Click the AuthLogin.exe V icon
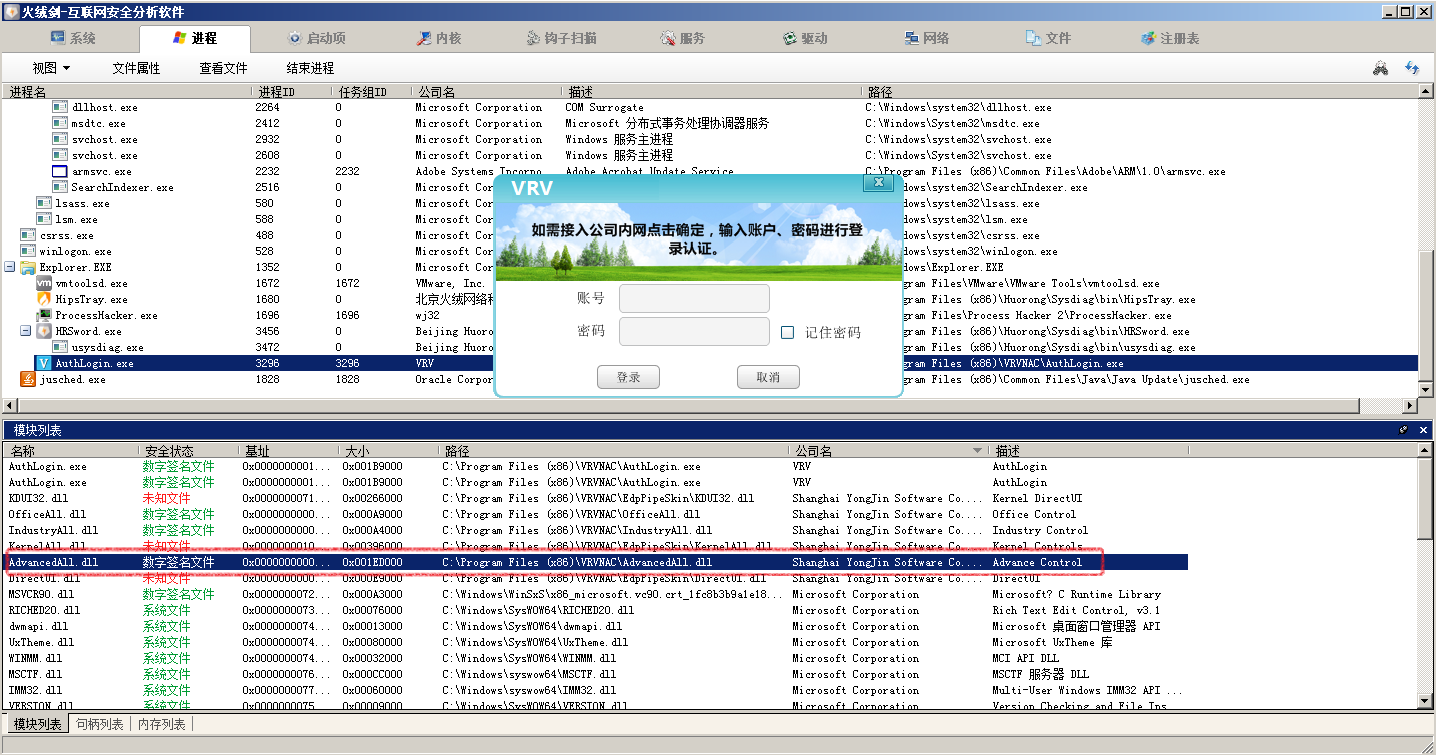Image resolution: width=1436 pixels, height=755 pixels. 44,363
